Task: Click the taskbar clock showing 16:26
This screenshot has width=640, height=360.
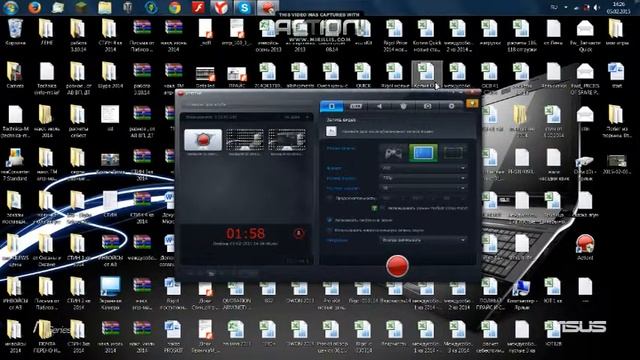Action: pos(619,7)
